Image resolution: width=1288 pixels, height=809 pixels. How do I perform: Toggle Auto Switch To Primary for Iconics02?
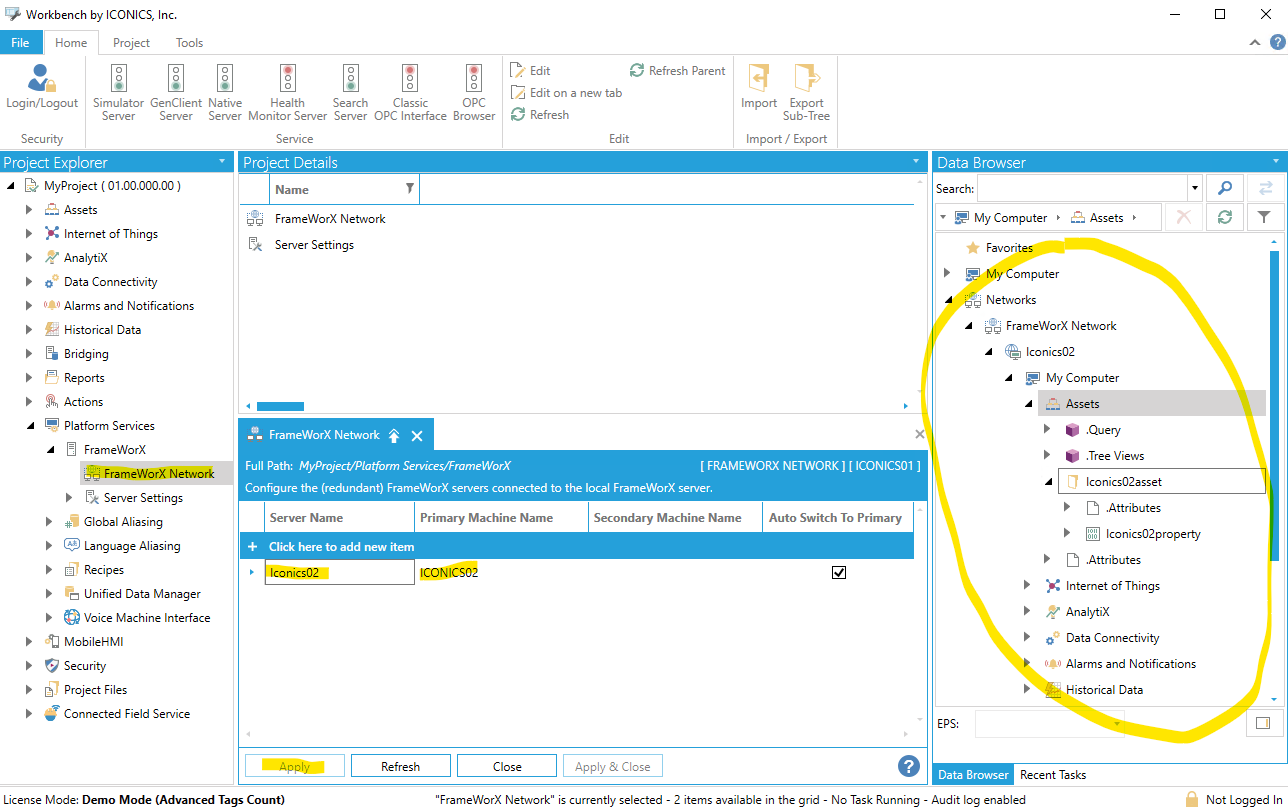839,573
